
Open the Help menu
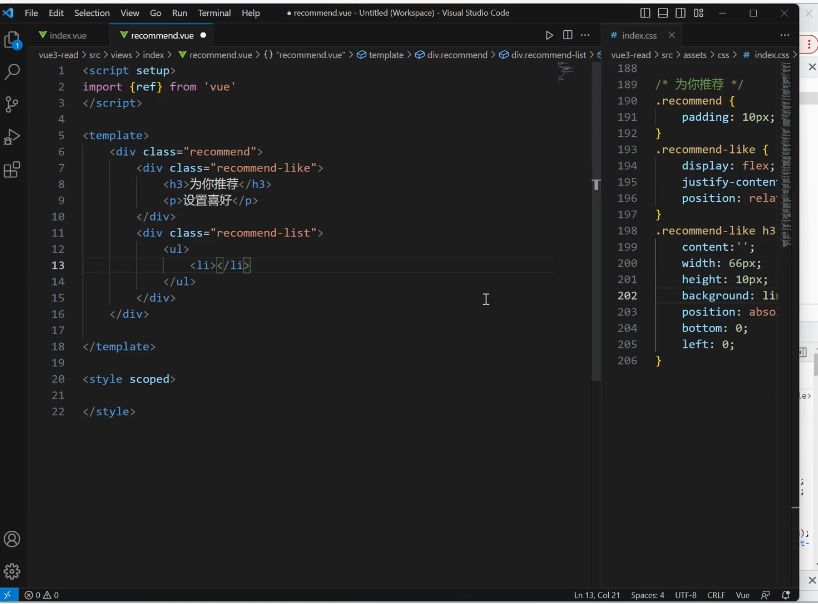click(250, 13)
